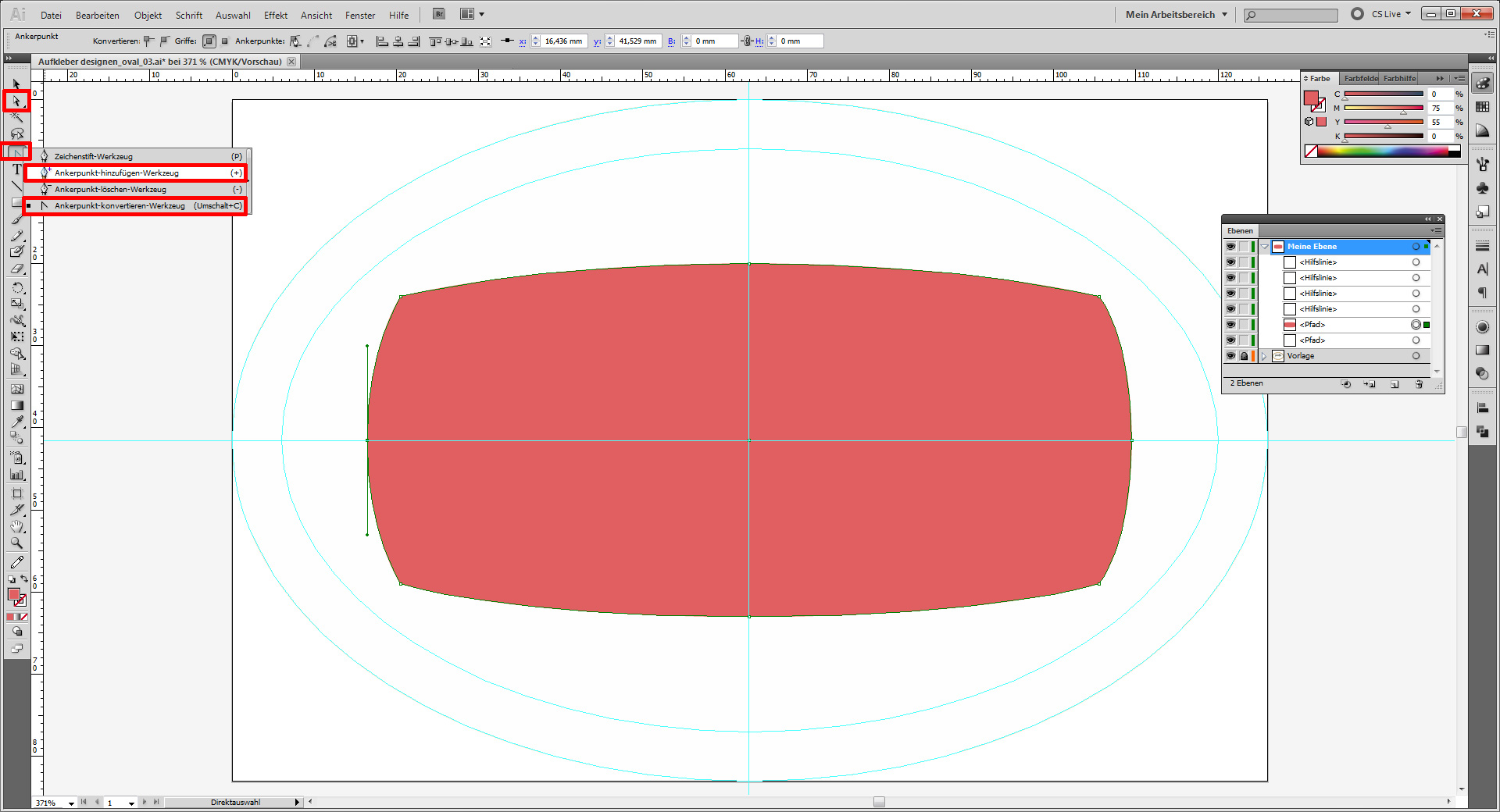Open the Effekt menu

coord(275,15)
